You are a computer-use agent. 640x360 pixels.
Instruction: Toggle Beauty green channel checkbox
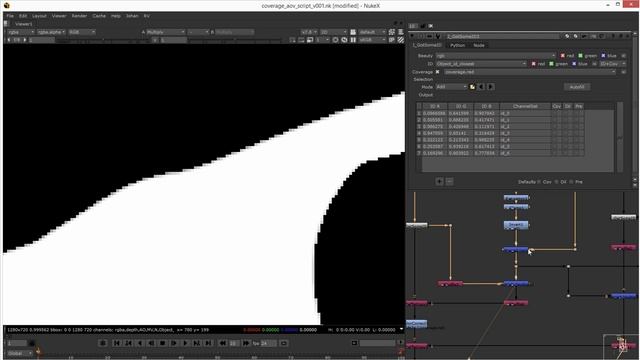(580, 56)
